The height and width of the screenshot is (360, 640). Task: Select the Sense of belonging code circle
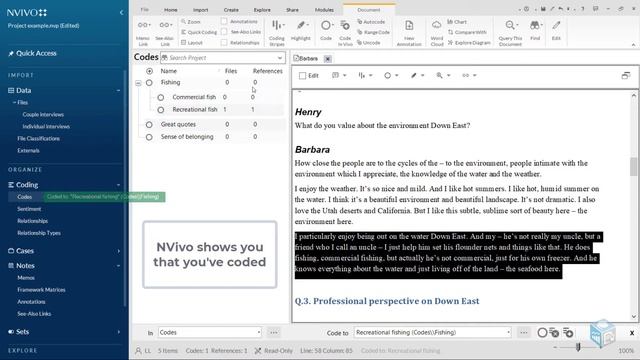coord(149,137)
